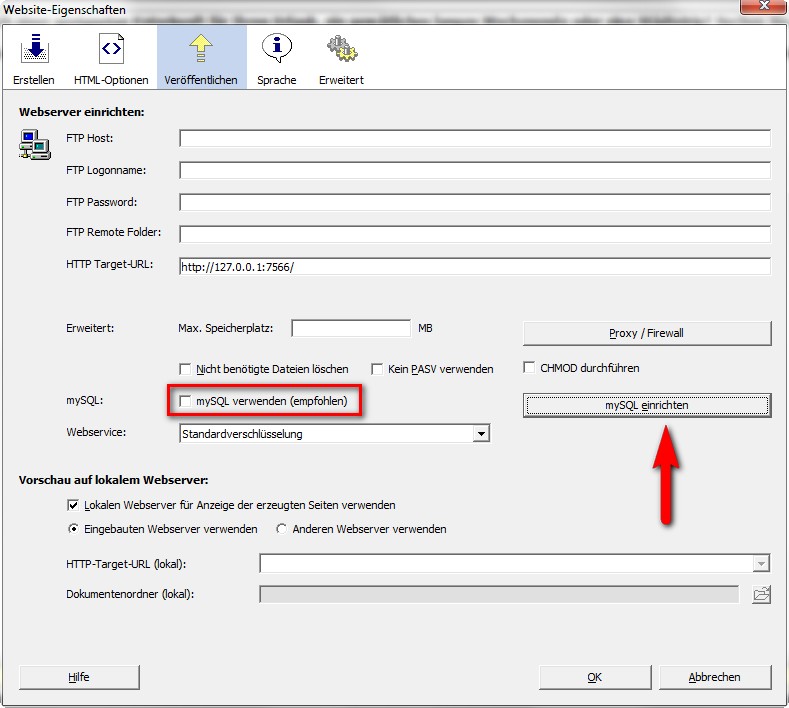The height and width of the screenshot is (708, 789).
Task: Tick Nicht benötigte Dateien löschen
Action: (185, 369)
